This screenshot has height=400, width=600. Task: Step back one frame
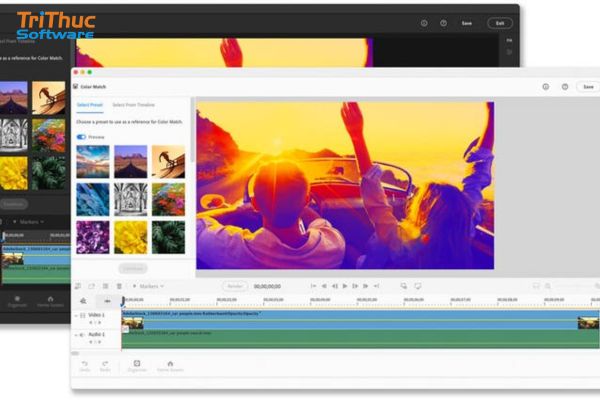[x=334, y=286]
